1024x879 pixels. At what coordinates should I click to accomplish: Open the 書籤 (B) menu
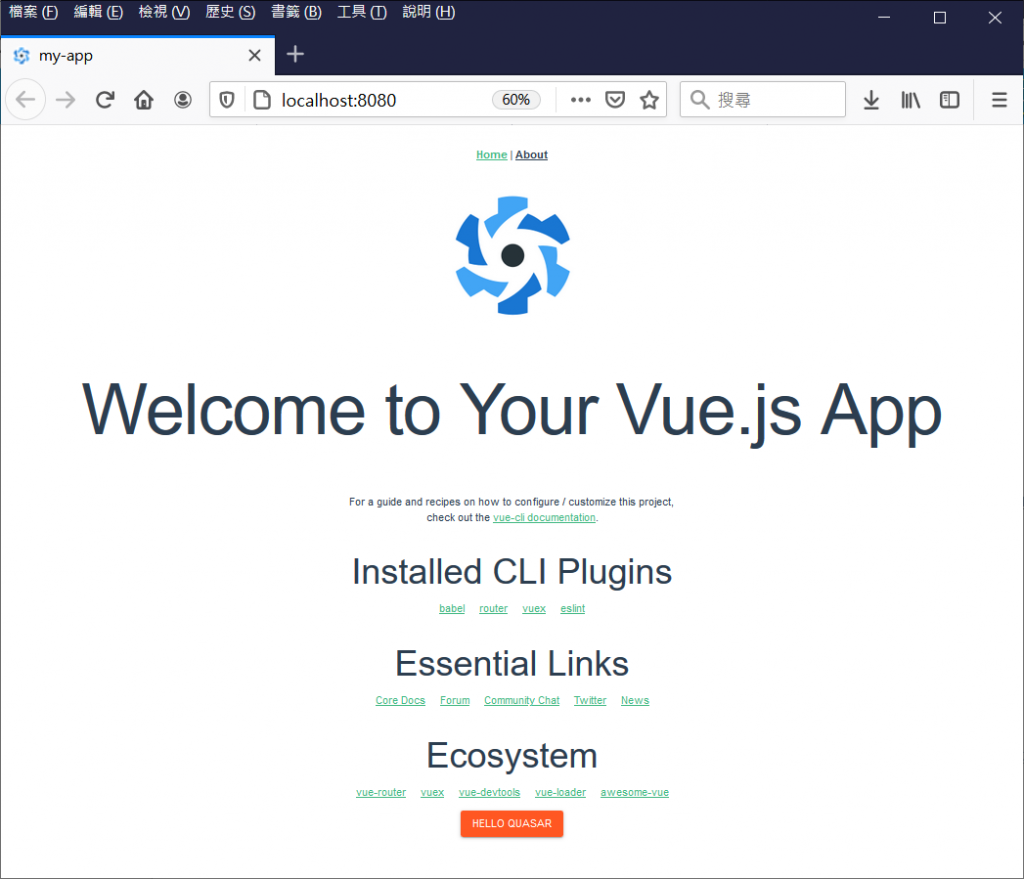(x=296, y=12)
